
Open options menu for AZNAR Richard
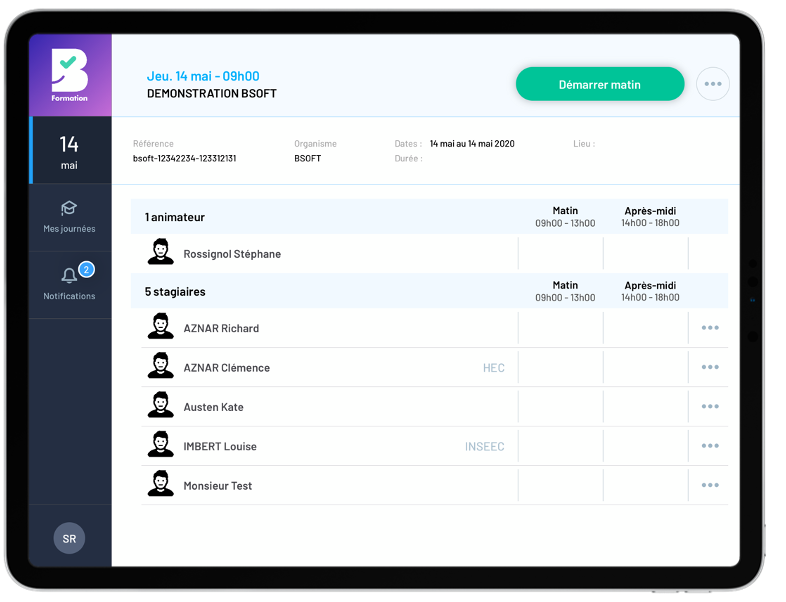coord(710,328)
